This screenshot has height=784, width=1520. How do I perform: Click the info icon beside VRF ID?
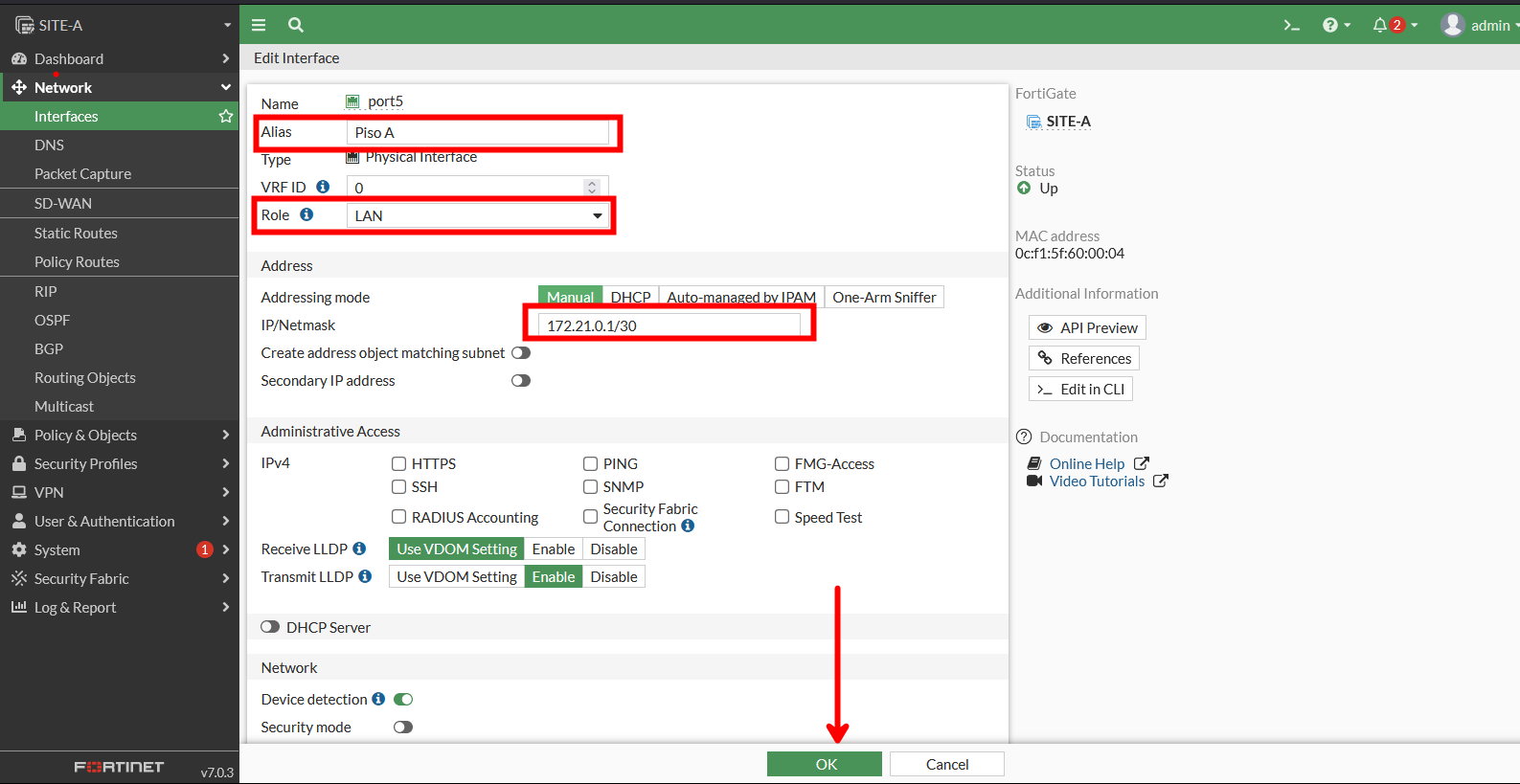click(323, 187)
